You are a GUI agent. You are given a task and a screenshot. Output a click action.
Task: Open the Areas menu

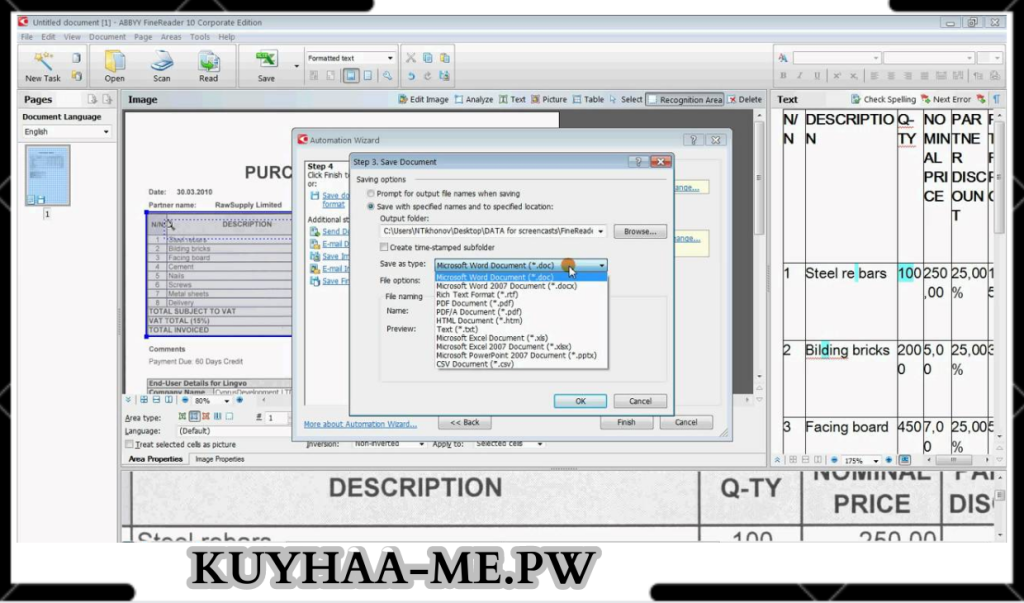[x=171, y=37]
